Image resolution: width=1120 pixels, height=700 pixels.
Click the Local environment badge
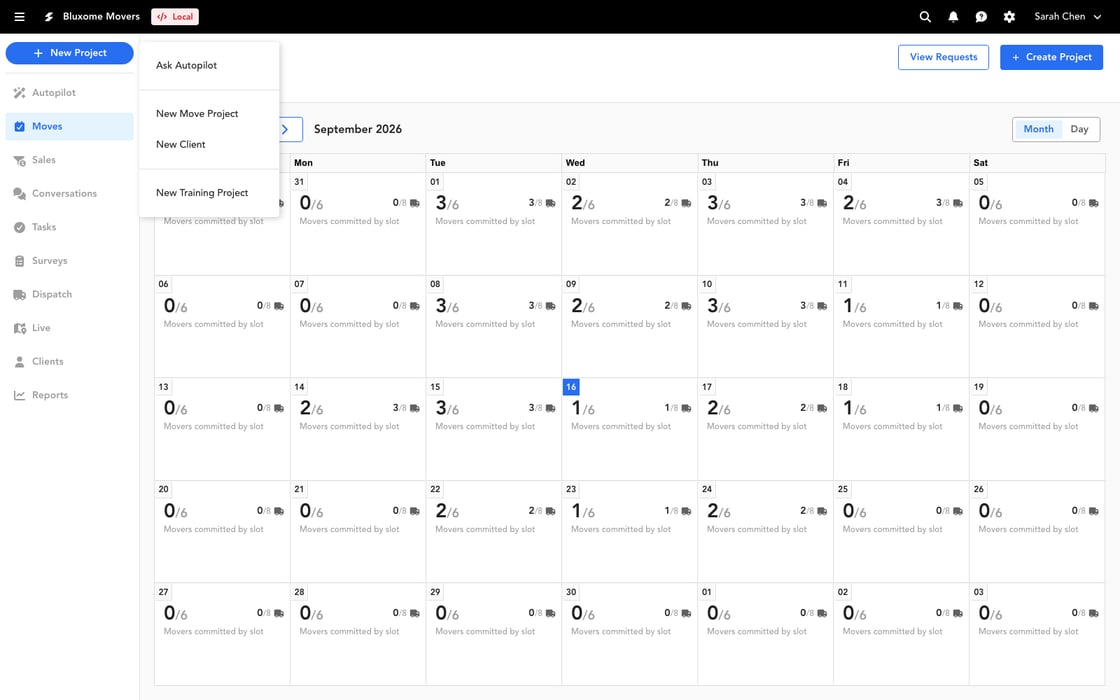[x=175, y=16]
